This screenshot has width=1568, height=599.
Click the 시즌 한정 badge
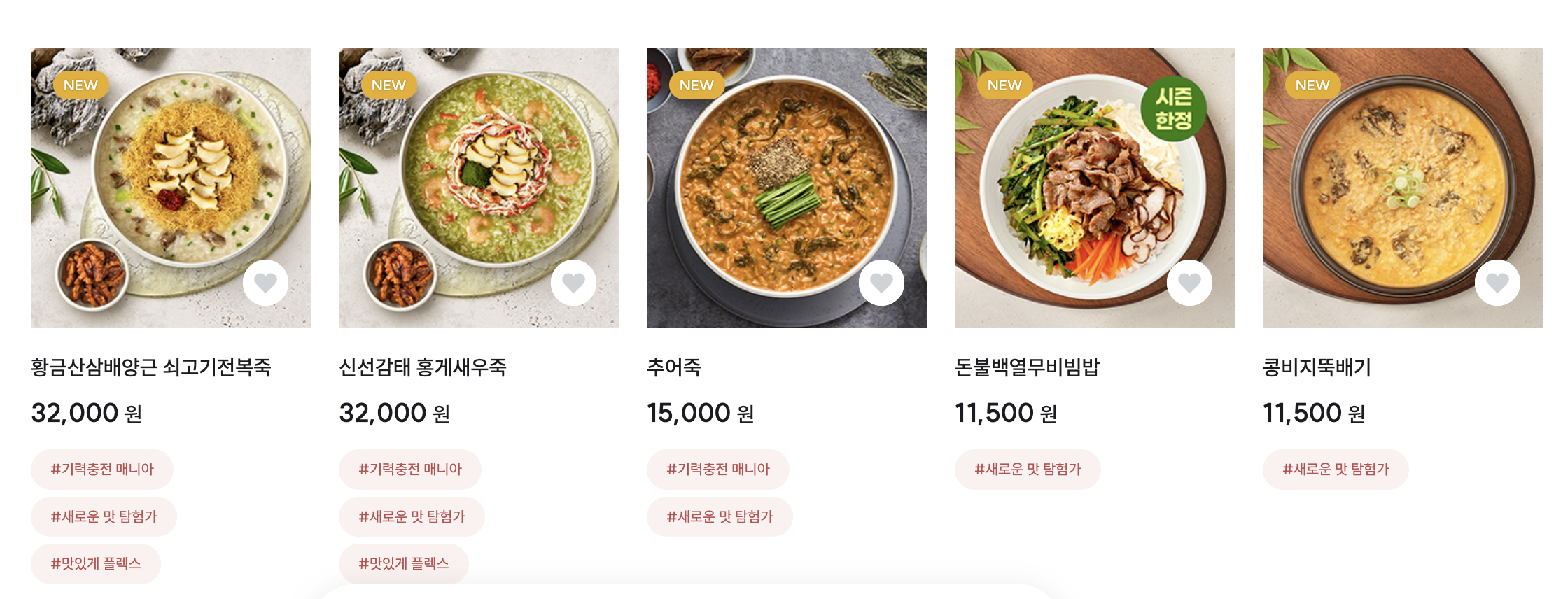[x=1173, y=108]
